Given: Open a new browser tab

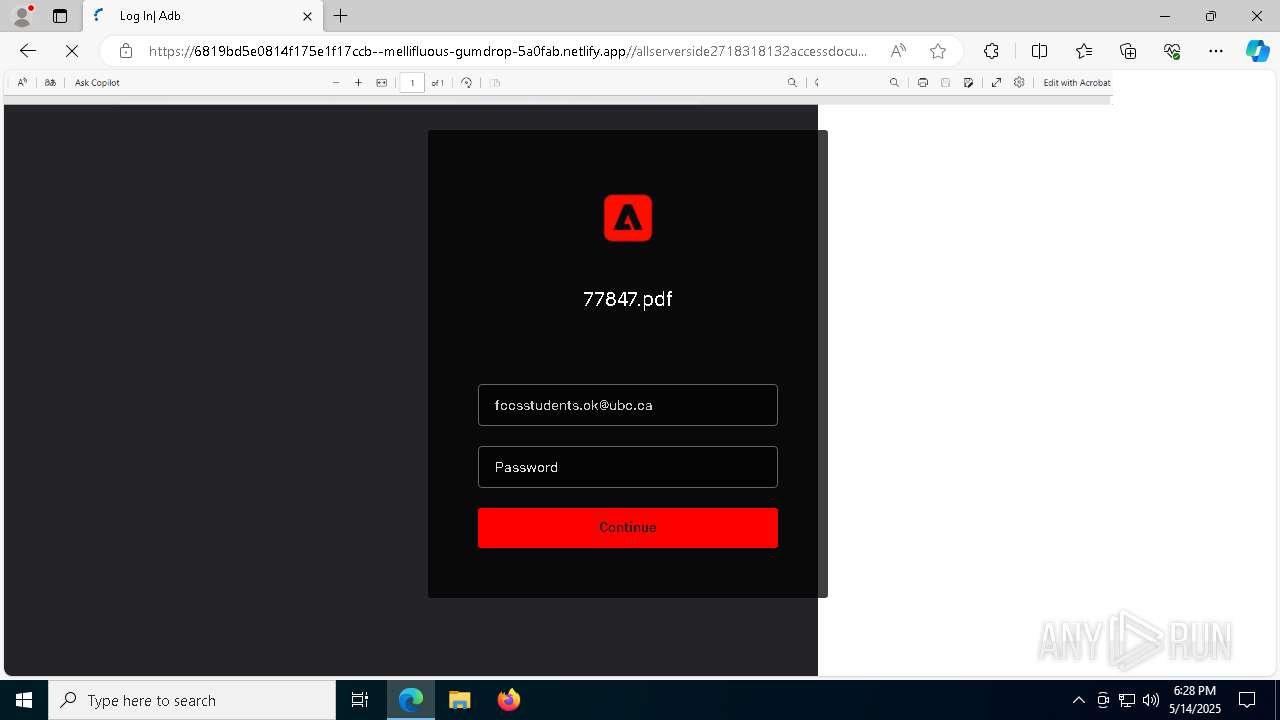Looking at the screenshot, I should coord(341,16).
